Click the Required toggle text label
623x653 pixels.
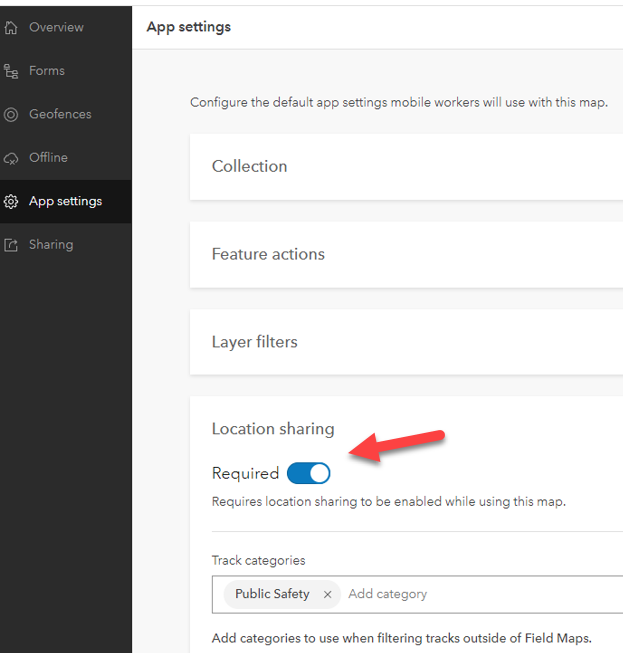pos(245,473)
